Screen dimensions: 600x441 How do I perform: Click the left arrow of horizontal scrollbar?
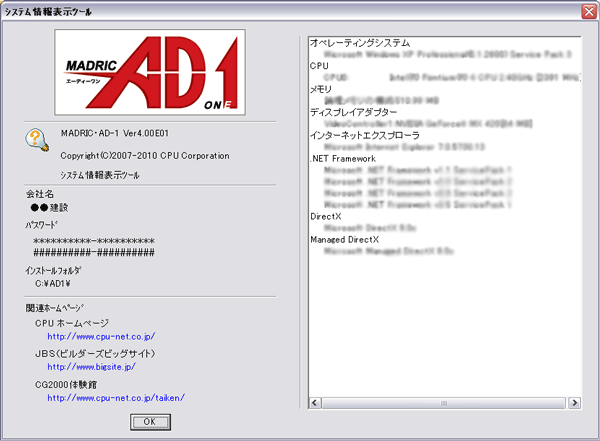pyautogui.click(x=315, y=403)
